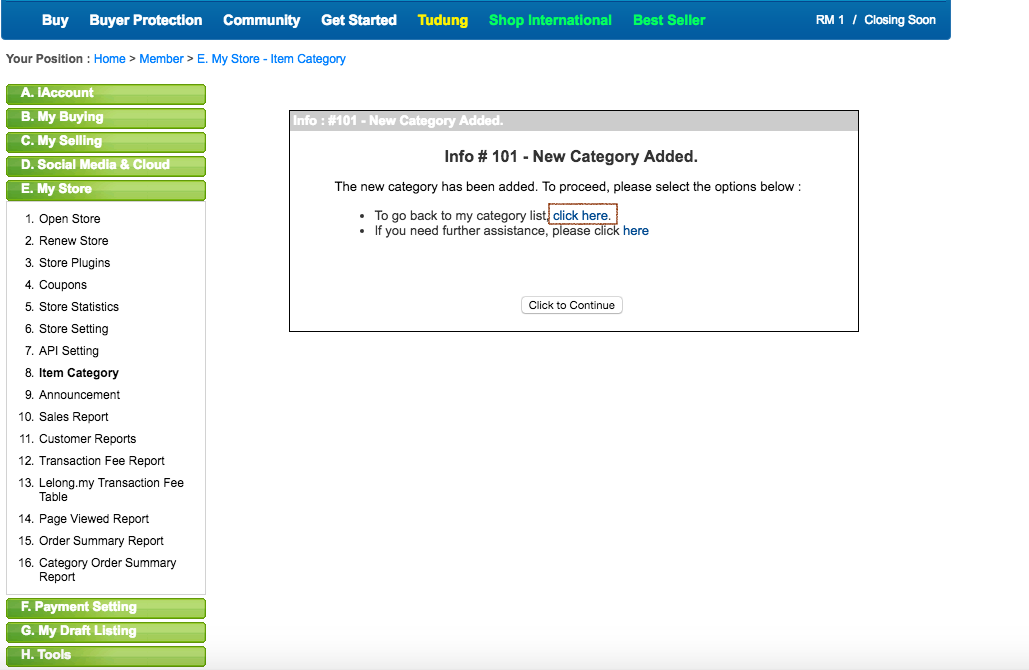This screenshot has width=1029, height=670.
Task: Open Item Category in the sidebar
Action: coord(79,373)
